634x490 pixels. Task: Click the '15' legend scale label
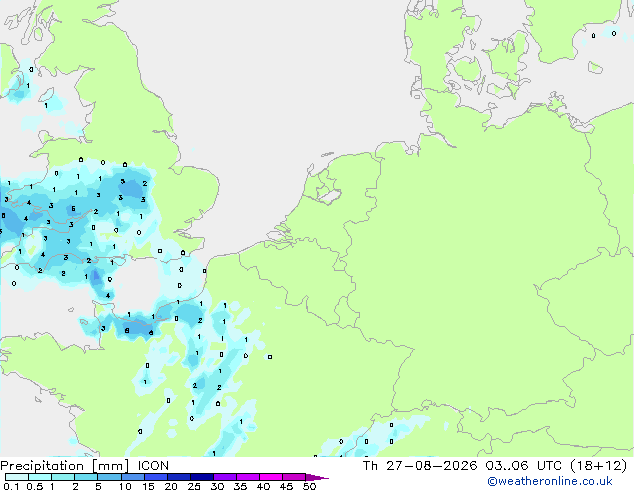click(148, 486)
